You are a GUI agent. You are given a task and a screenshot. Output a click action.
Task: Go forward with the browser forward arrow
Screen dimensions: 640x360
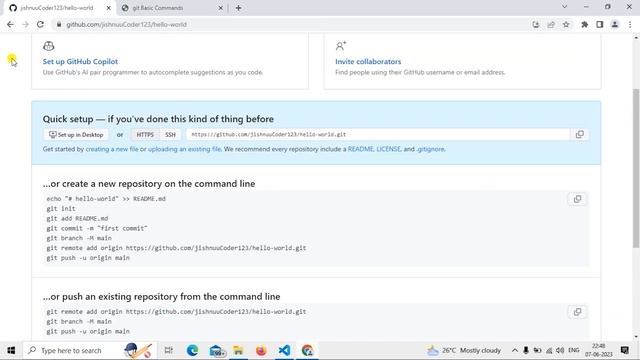pyautogui.click(x=25, y=24)
